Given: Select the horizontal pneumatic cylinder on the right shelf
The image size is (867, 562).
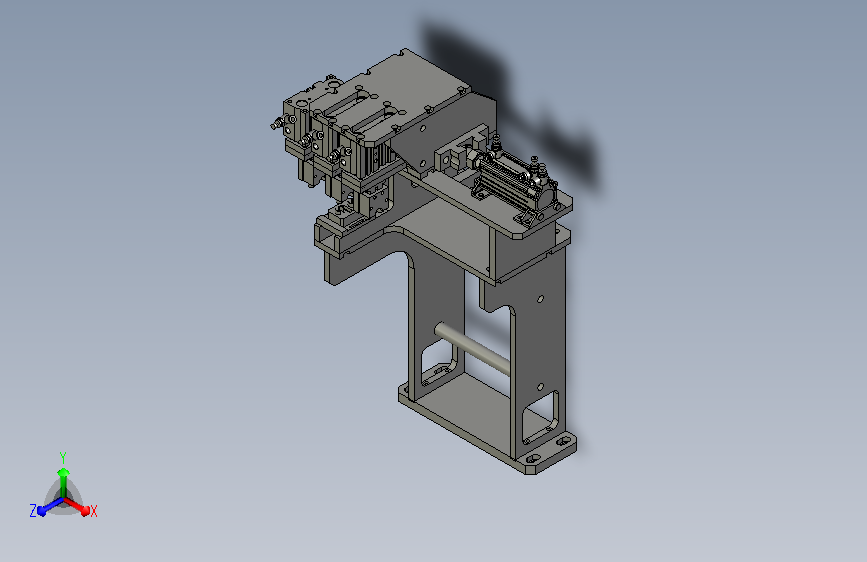Looking at the screenshot, I should click(x=514, y=180).
